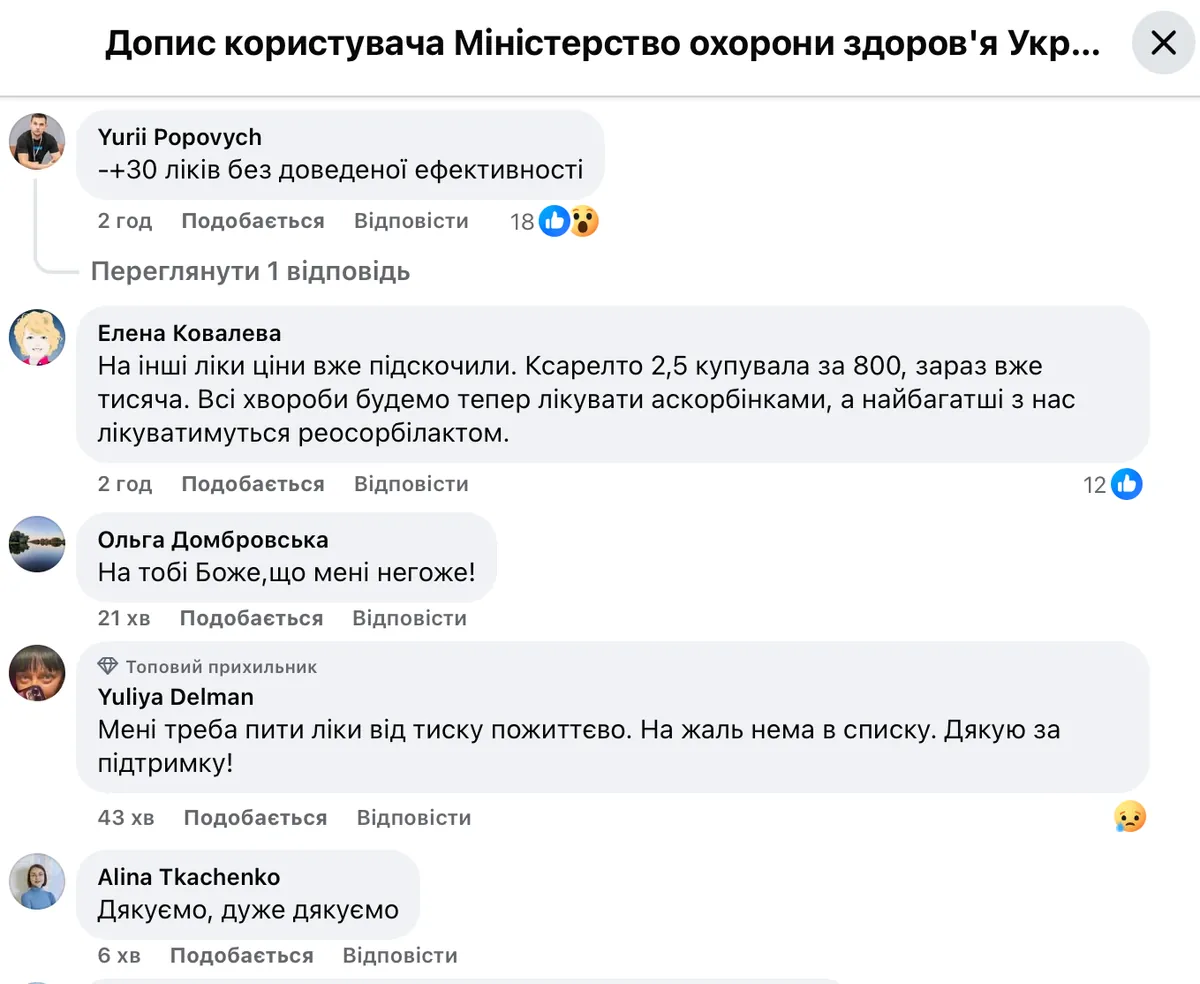This screenshot has height=984, width=1200.
Task: Click the like icon on Елена Ковалева's comment
Action: [x=1126, y=484]
